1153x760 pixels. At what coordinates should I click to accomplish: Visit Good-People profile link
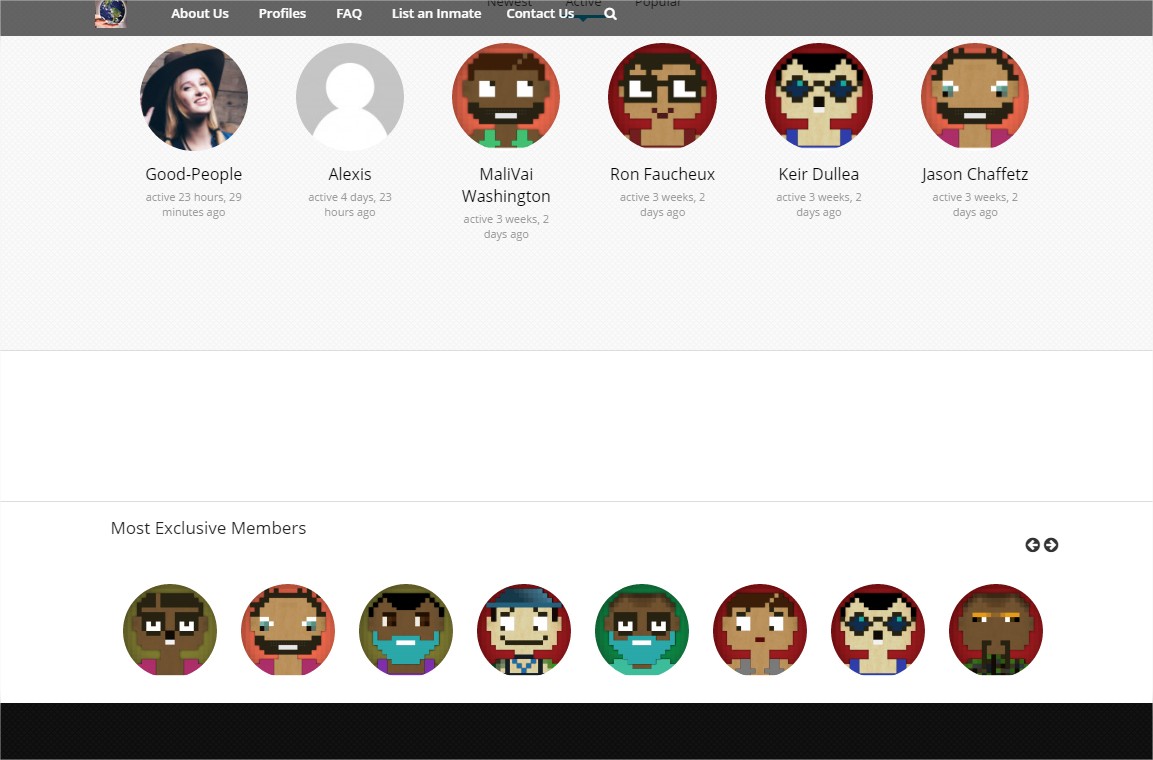point(194,174)
